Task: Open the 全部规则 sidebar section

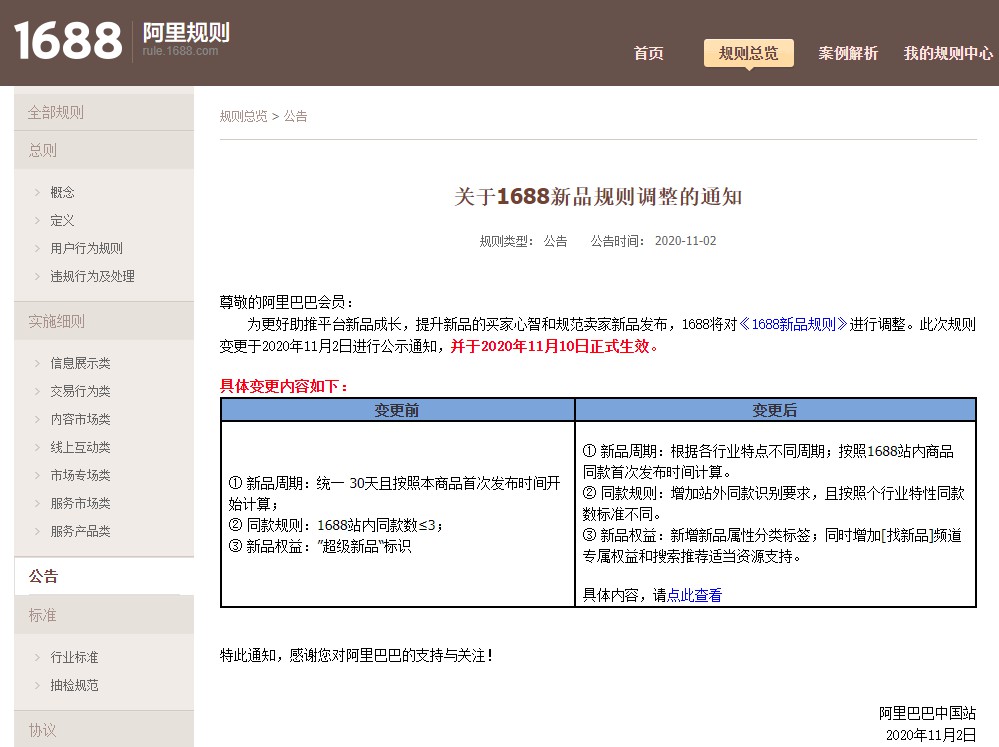Action: 104,112
